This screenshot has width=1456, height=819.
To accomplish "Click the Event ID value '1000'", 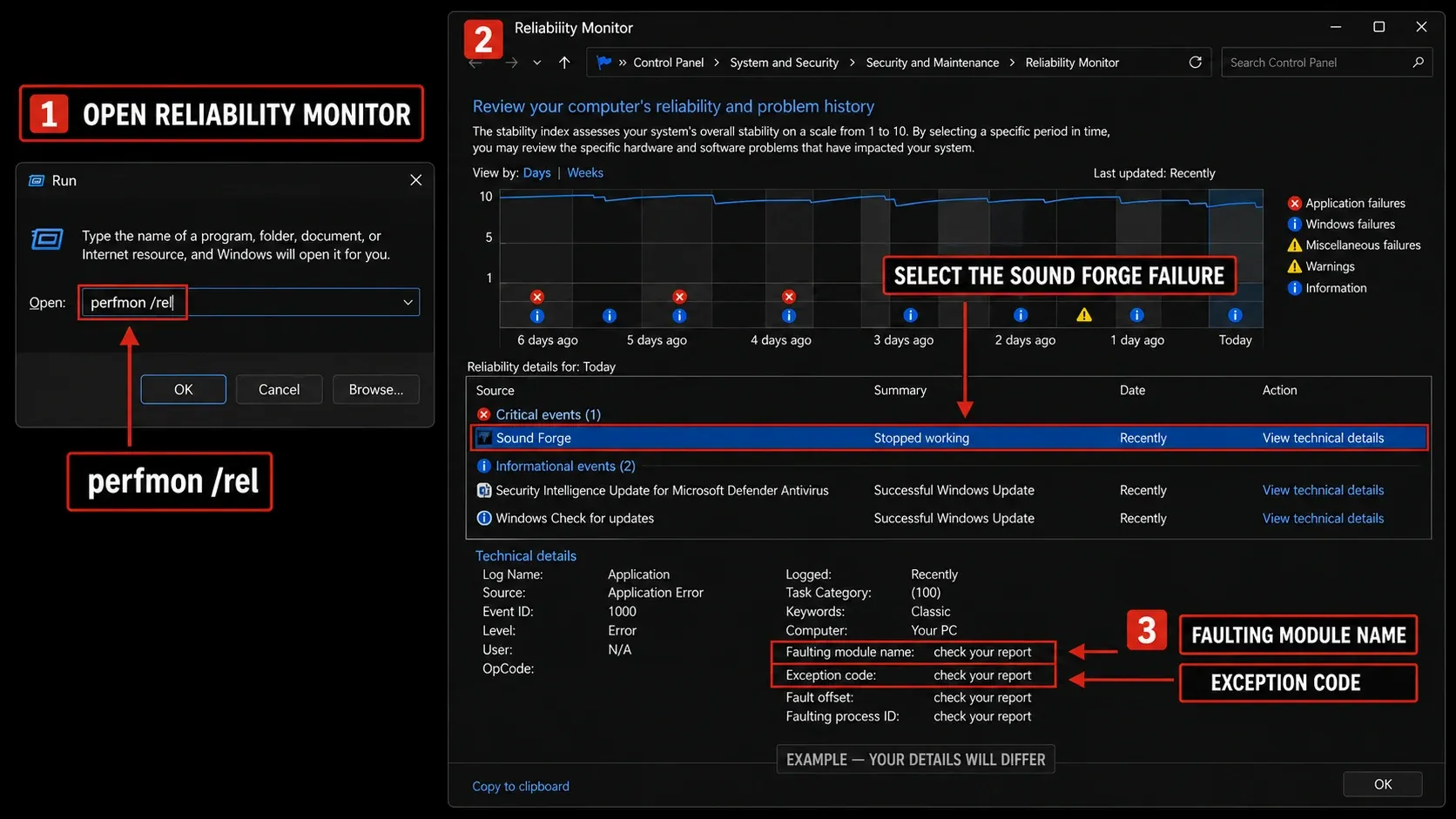I will tap(622, 612).
